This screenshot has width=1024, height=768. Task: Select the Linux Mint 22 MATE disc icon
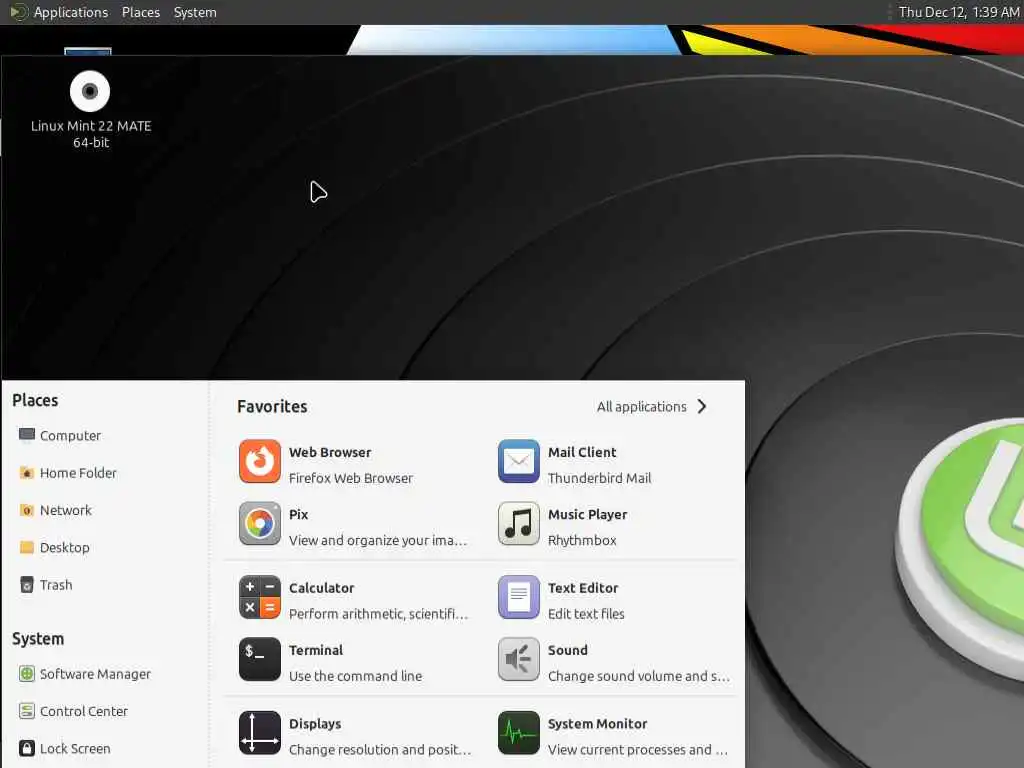90,91
